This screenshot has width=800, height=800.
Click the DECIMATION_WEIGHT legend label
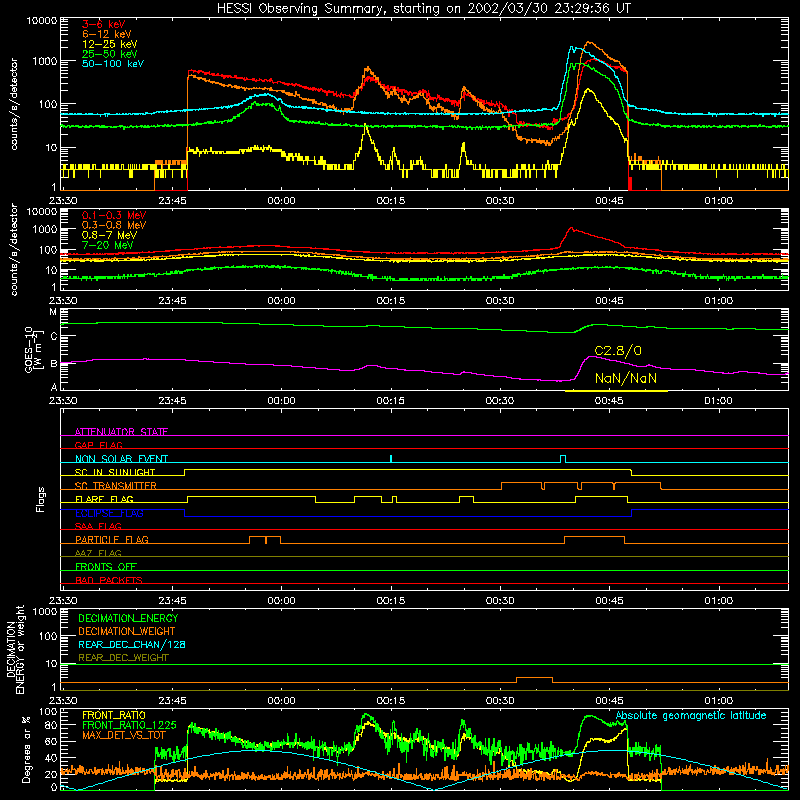(x=127, y=631)
